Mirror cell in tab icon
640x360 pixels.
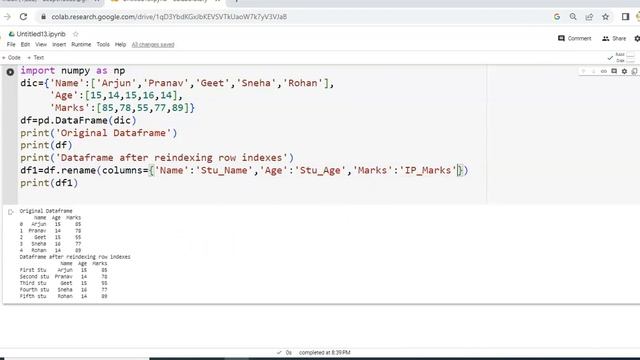634,71
